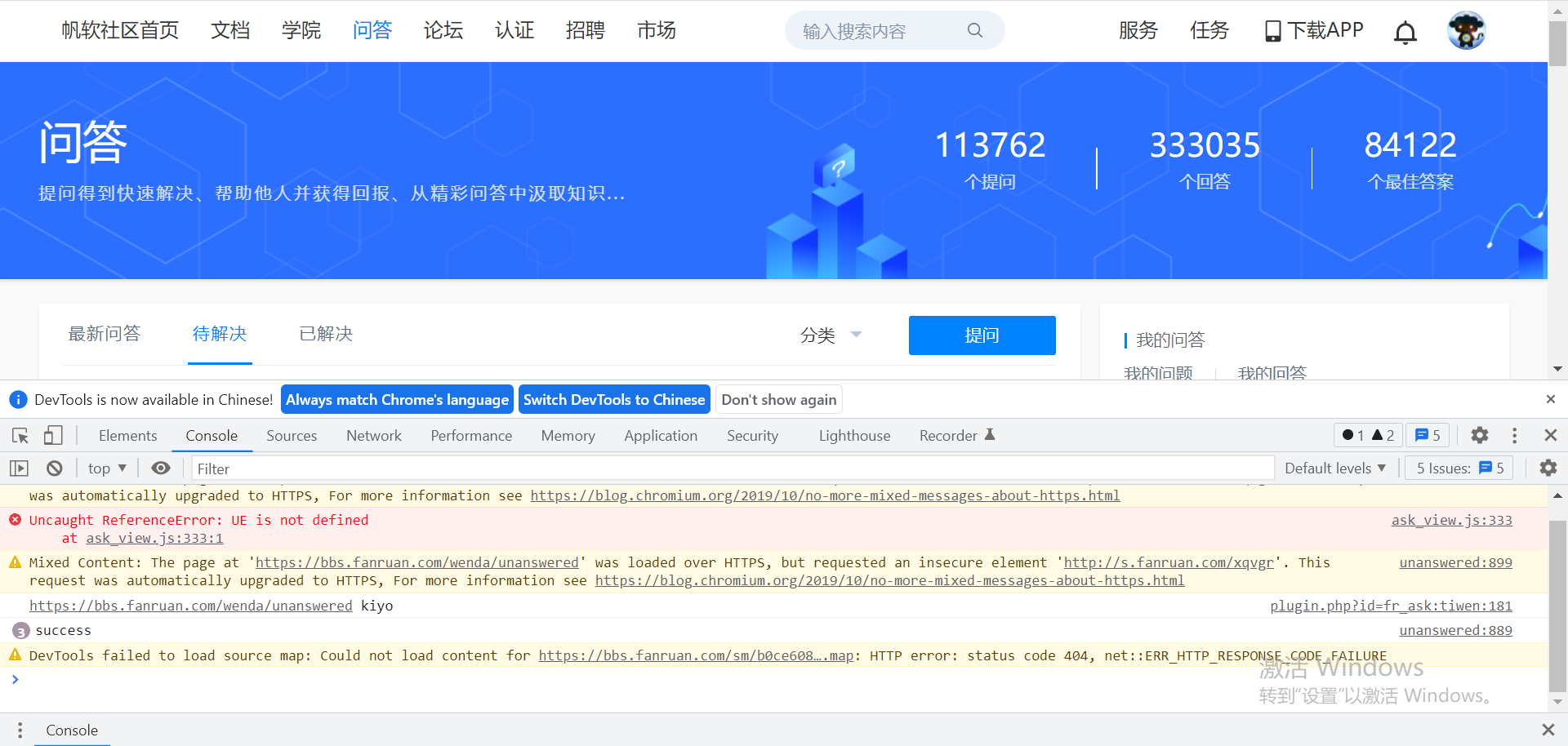Open plugin.php?id=fr_ask:tiwen:181 link
Image resolution: width=1568 pixels, height=746 pixels.
pyautogui.click(x=1392, y=606)
